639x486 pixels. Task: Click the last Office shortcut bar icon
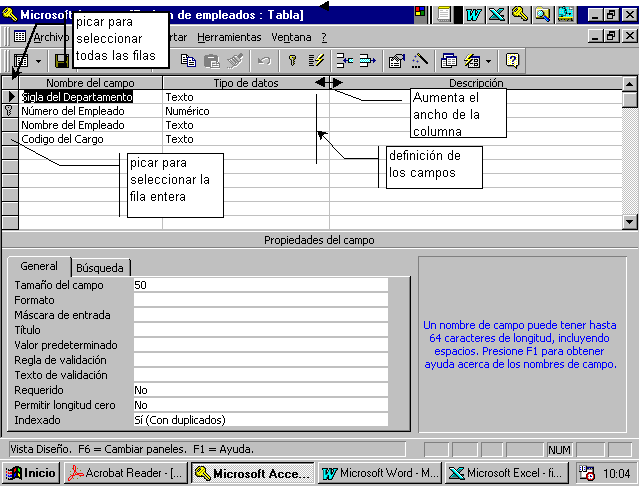point(566,15)
